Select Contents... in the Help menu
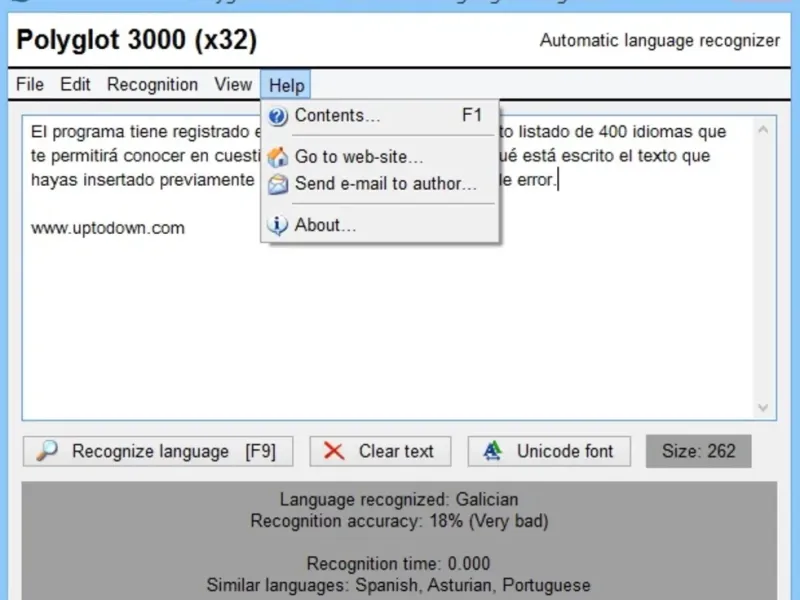This screenshot has height=600, width=800. (x=380, y=115)
